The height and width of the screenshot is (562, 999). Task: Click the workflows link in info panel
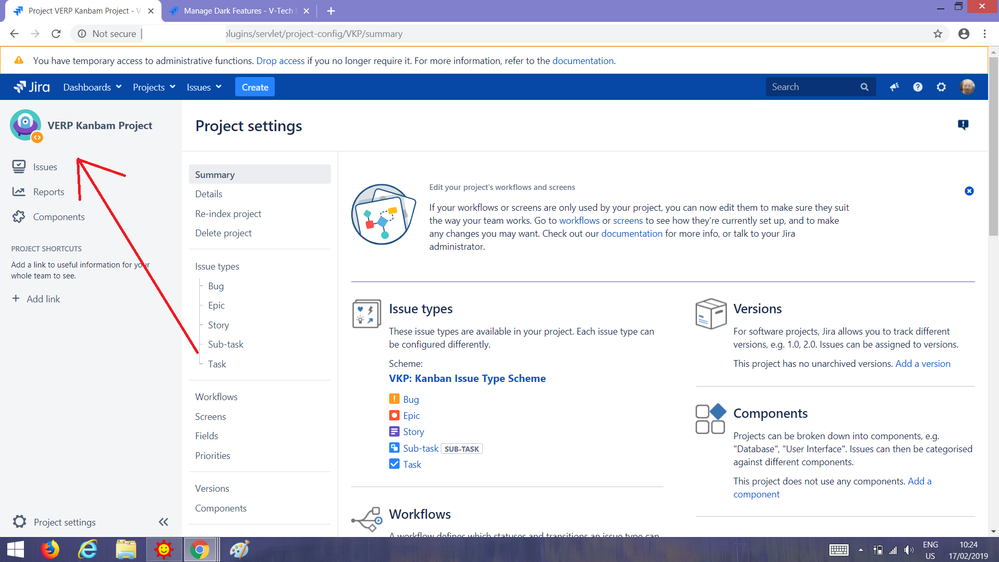click(579, 220)
